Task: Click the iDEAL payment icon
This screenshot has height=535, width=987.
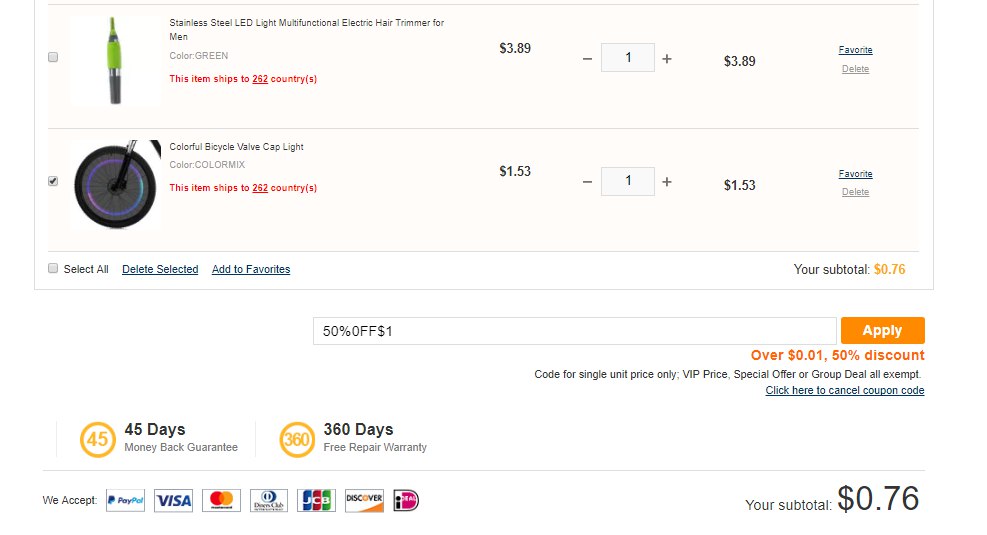Action: 406,500
